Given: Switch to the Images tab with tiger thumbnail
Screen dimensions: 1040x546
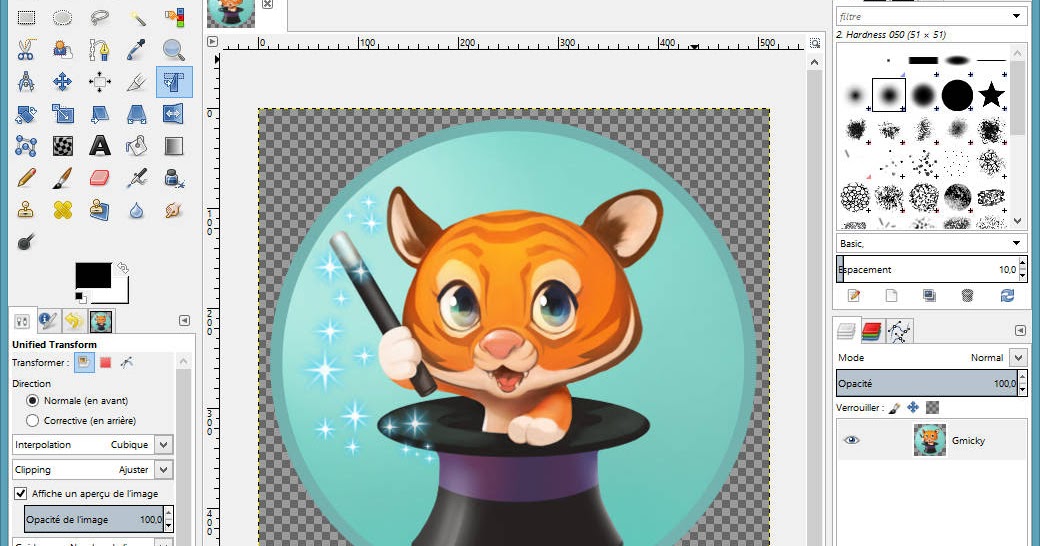Looking at the screenshot, I should pyautogui.click(x=101, y=321).
